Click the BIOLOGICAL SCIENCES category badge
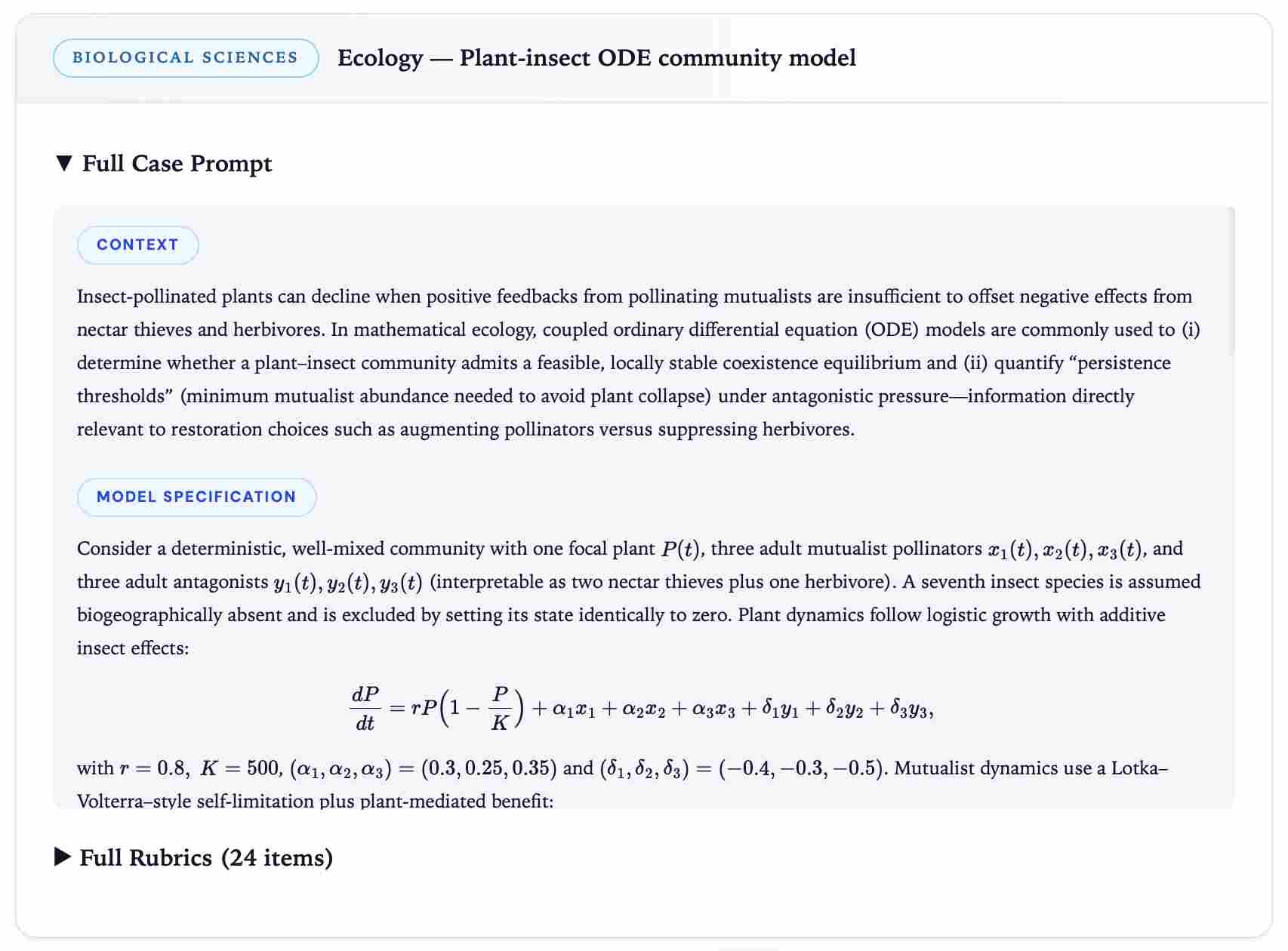 tap(185, 57)
